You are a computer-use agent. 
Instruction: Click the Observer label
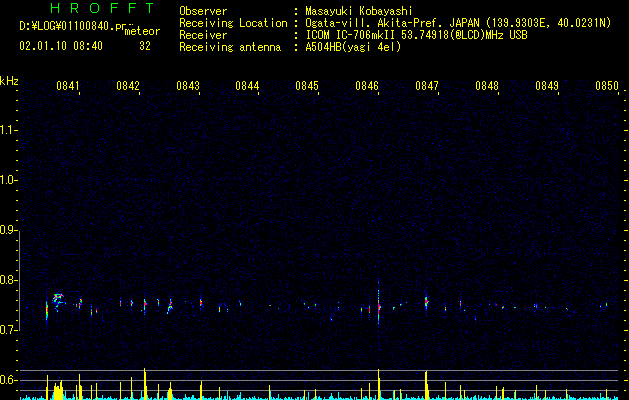(203, 11)
